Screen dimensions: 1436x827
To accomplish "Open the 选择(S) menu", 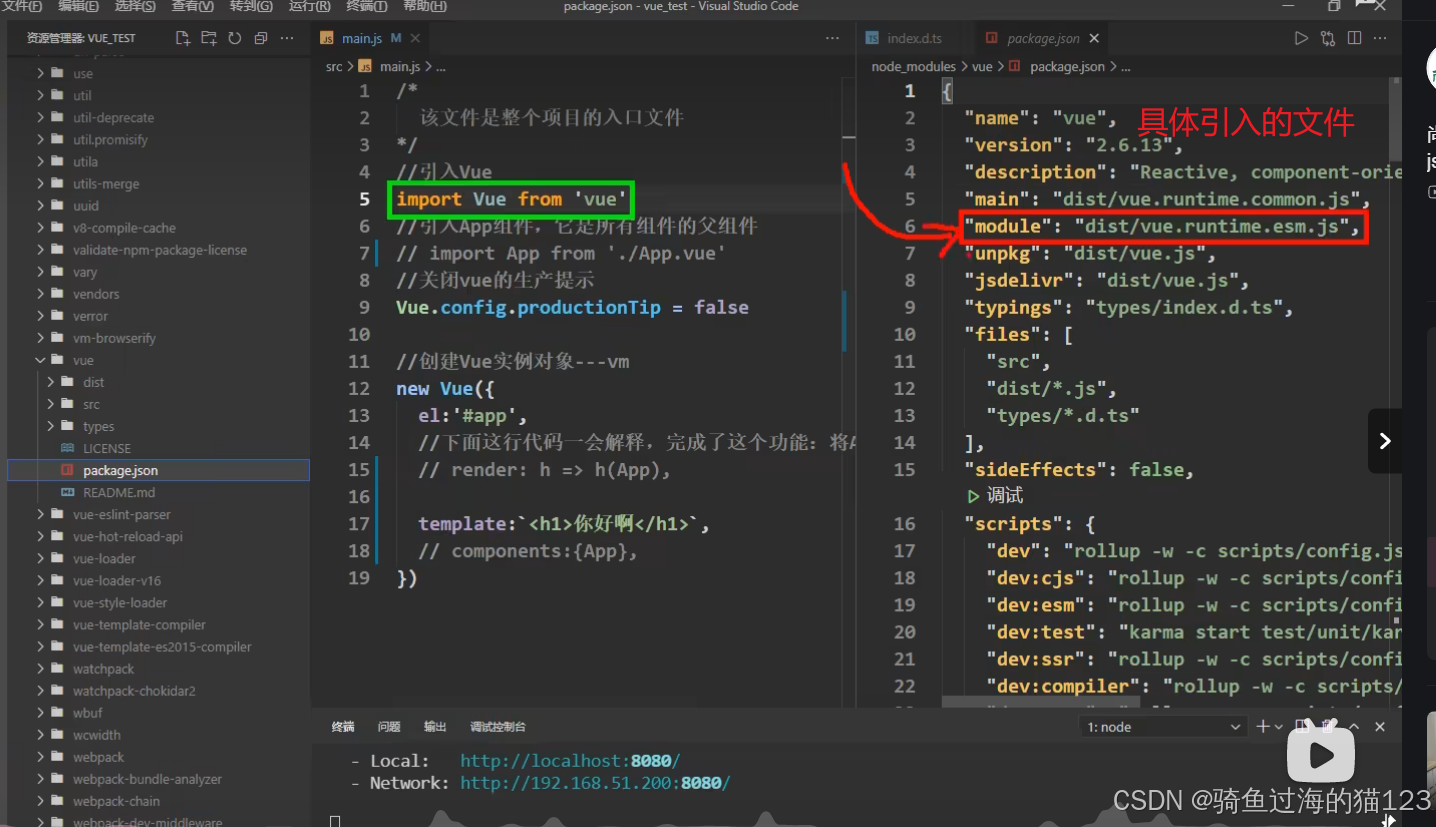I will (x=135, y=6).
